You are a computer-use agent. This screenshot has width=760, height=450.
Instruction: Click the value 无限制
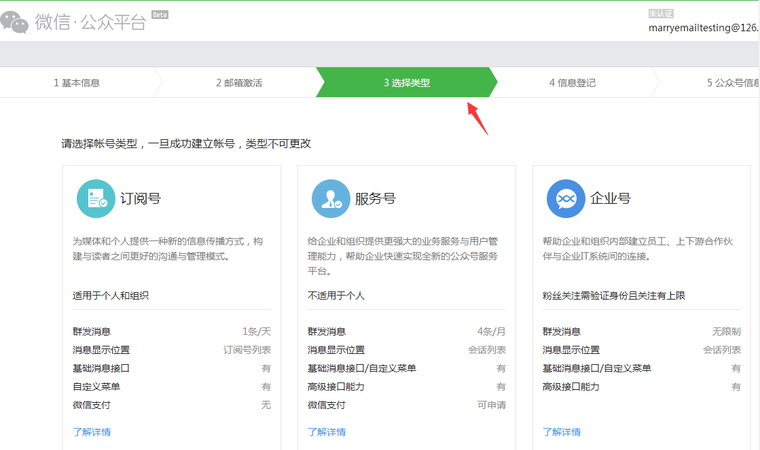pos(727,332)
